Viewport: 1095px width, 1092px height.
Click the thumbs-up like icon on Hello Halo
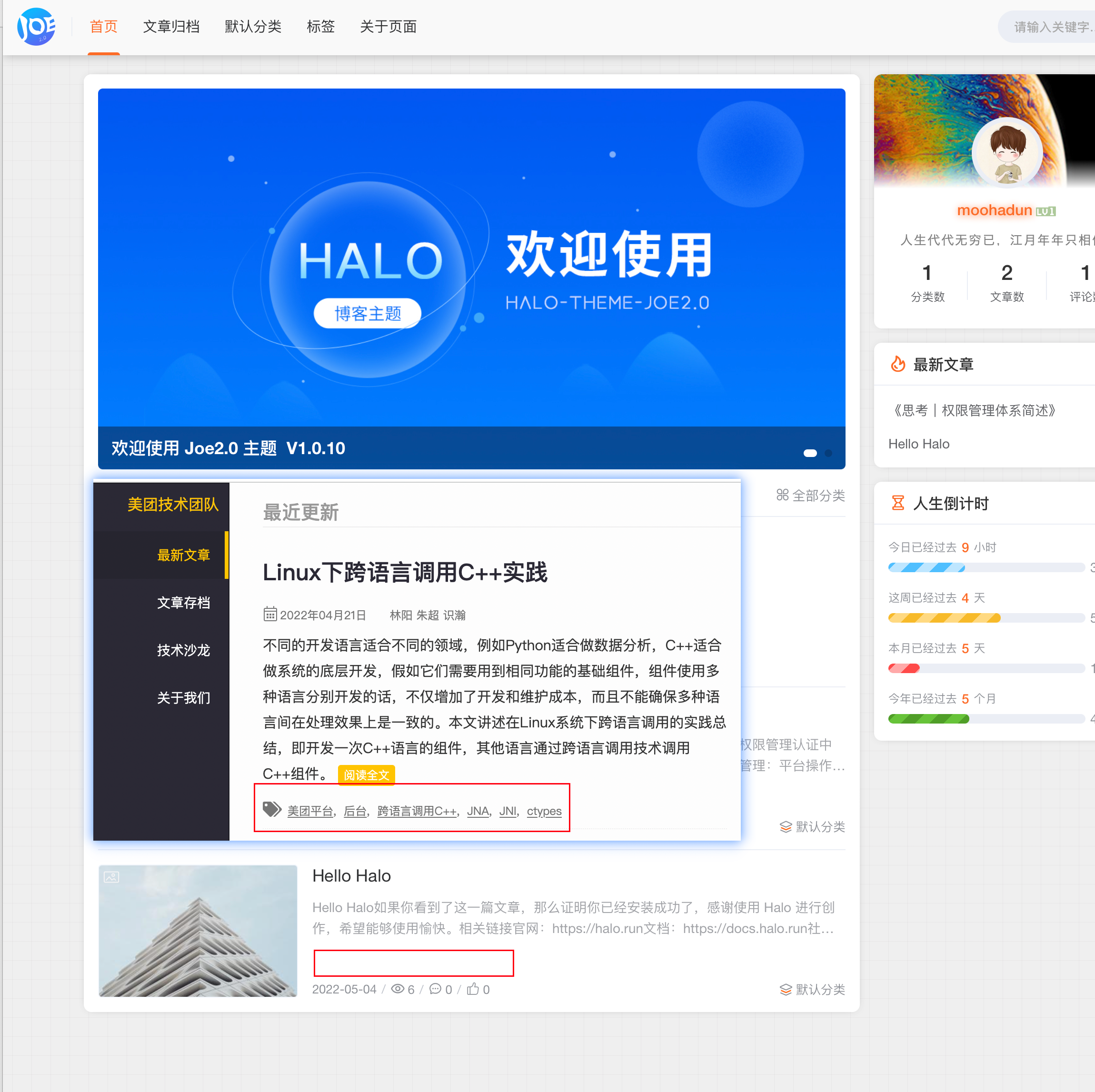point(473,989)
